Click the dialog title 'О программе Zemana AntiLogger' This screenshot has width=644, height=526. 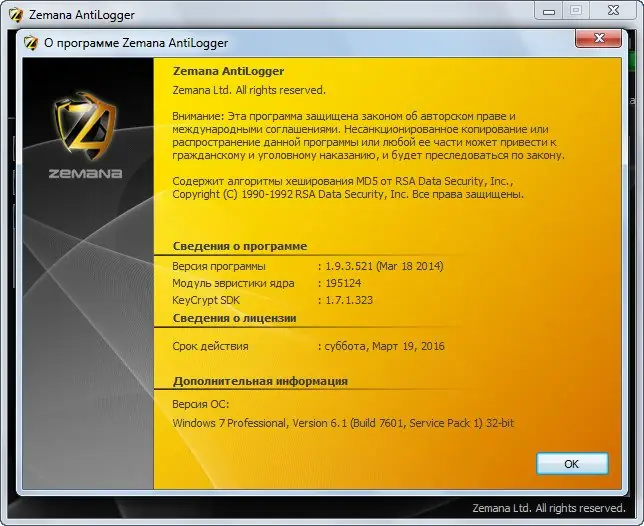point(136,43)
